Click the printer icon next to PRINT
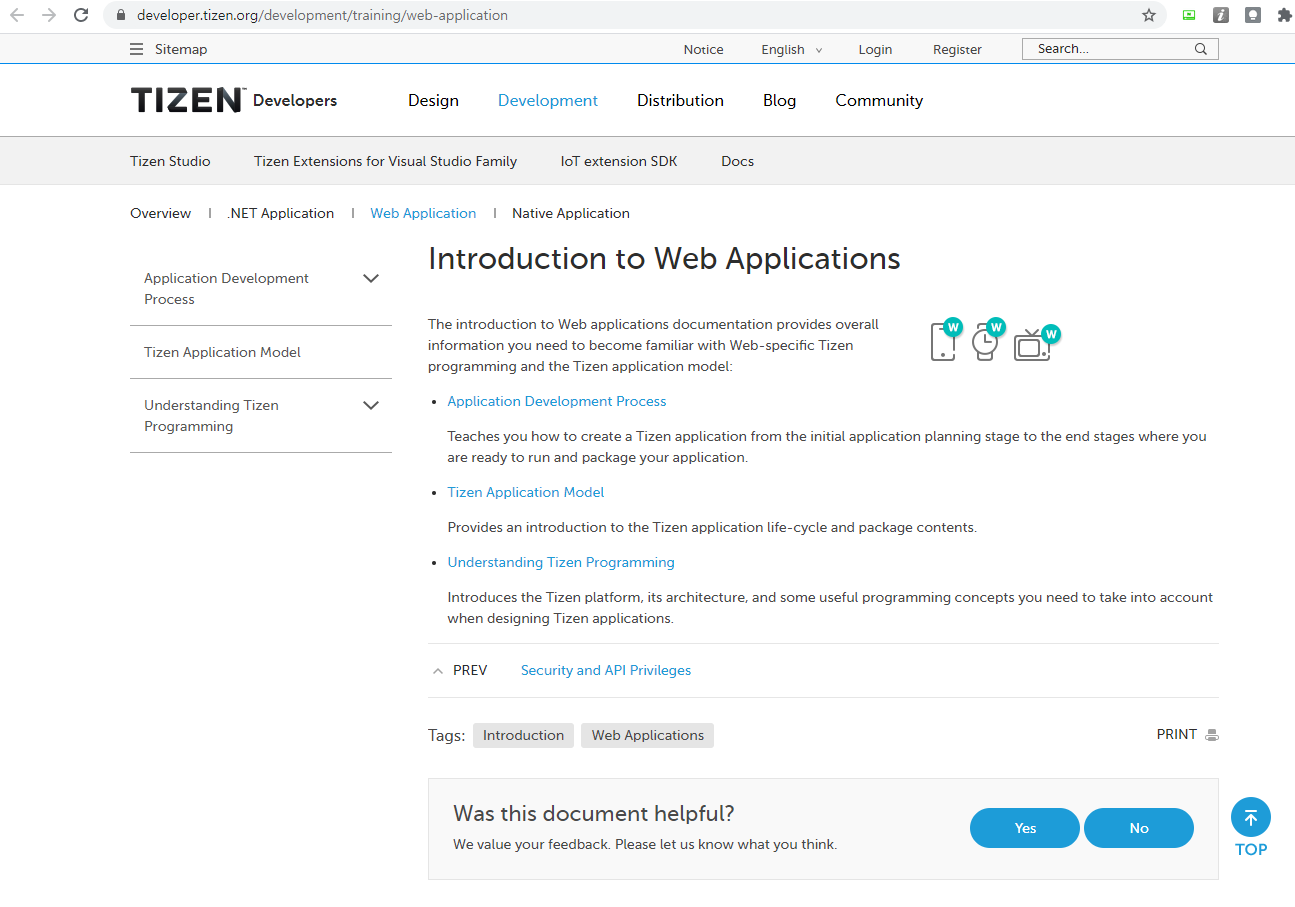The height and width of the screenshot is (907, 1295). 1212,735
